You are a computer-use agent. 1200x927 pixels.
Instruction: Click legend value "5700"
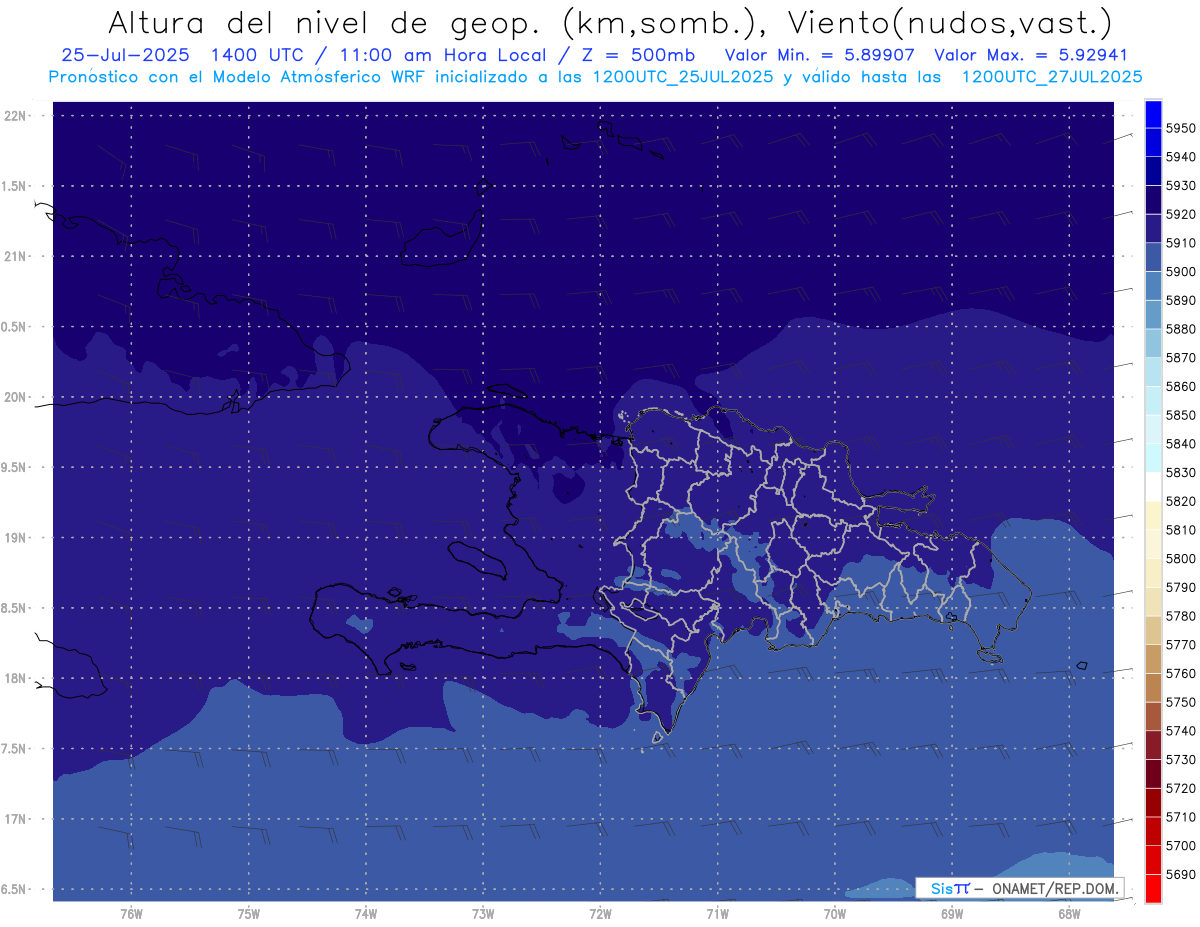coord(1180,846)
